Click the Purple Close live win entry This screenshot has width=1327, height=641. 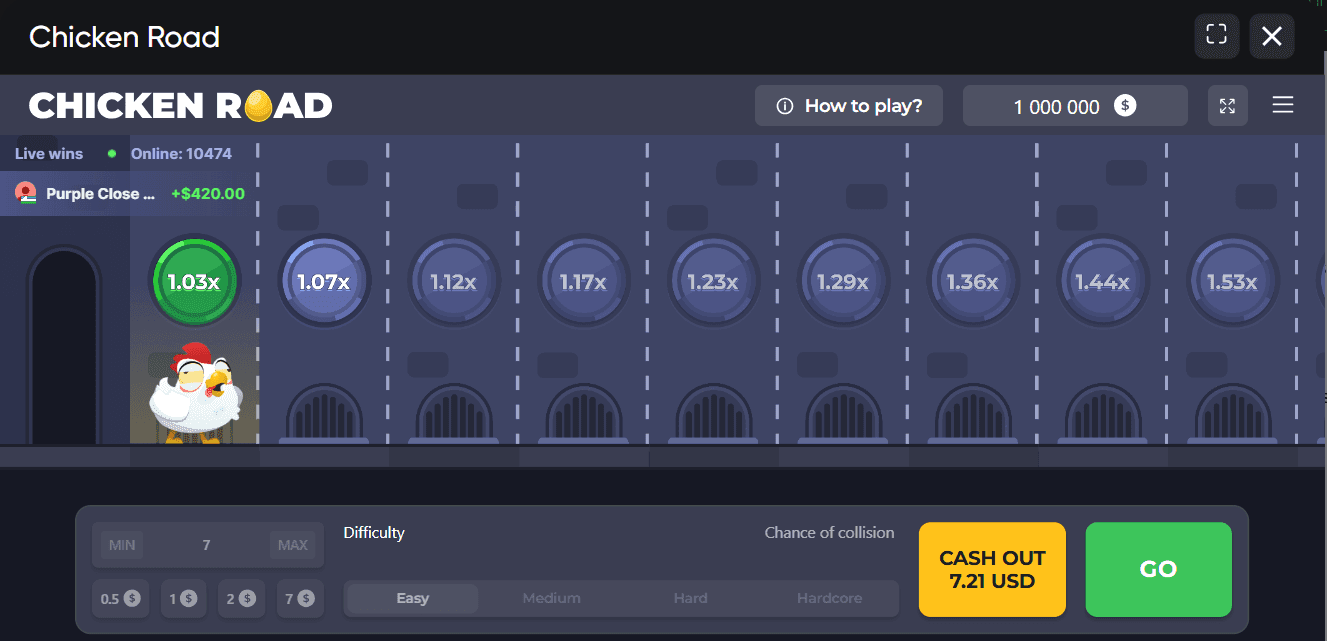(130, 194)
